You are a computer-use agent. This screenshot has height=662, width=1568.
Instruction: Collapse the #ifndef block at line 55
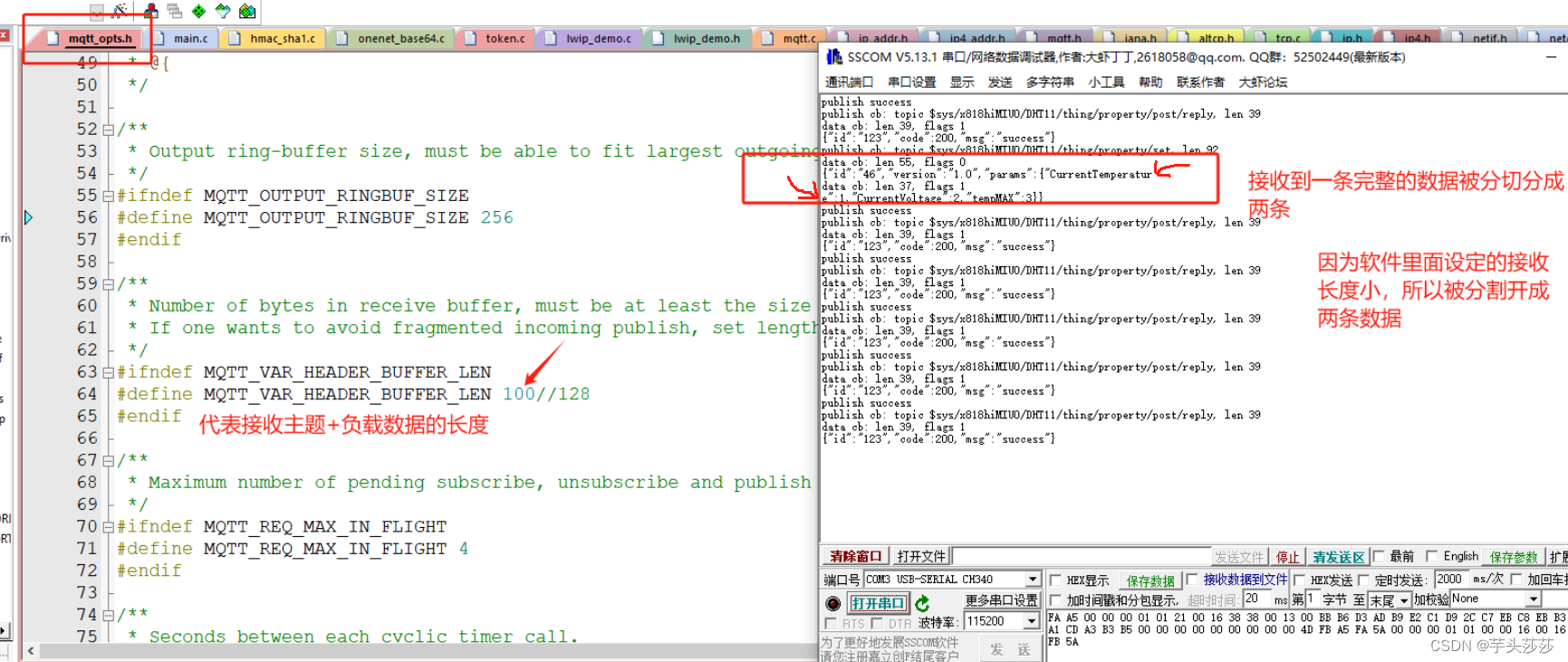(x=109, y=196)
